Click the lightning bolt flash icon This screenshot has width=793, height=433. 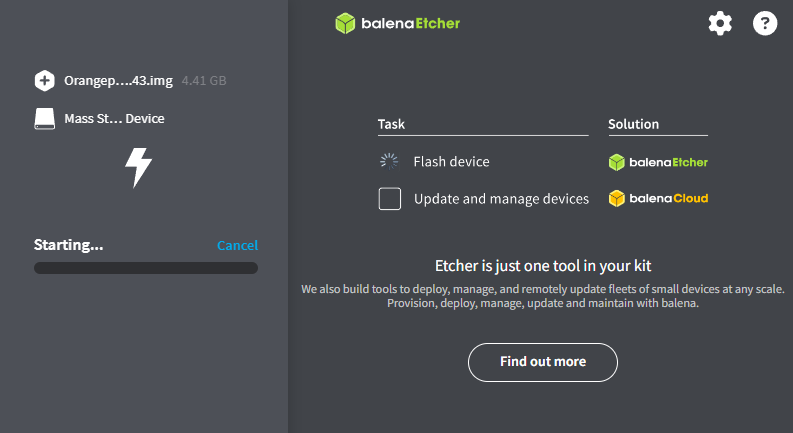(x=138, y=167)
